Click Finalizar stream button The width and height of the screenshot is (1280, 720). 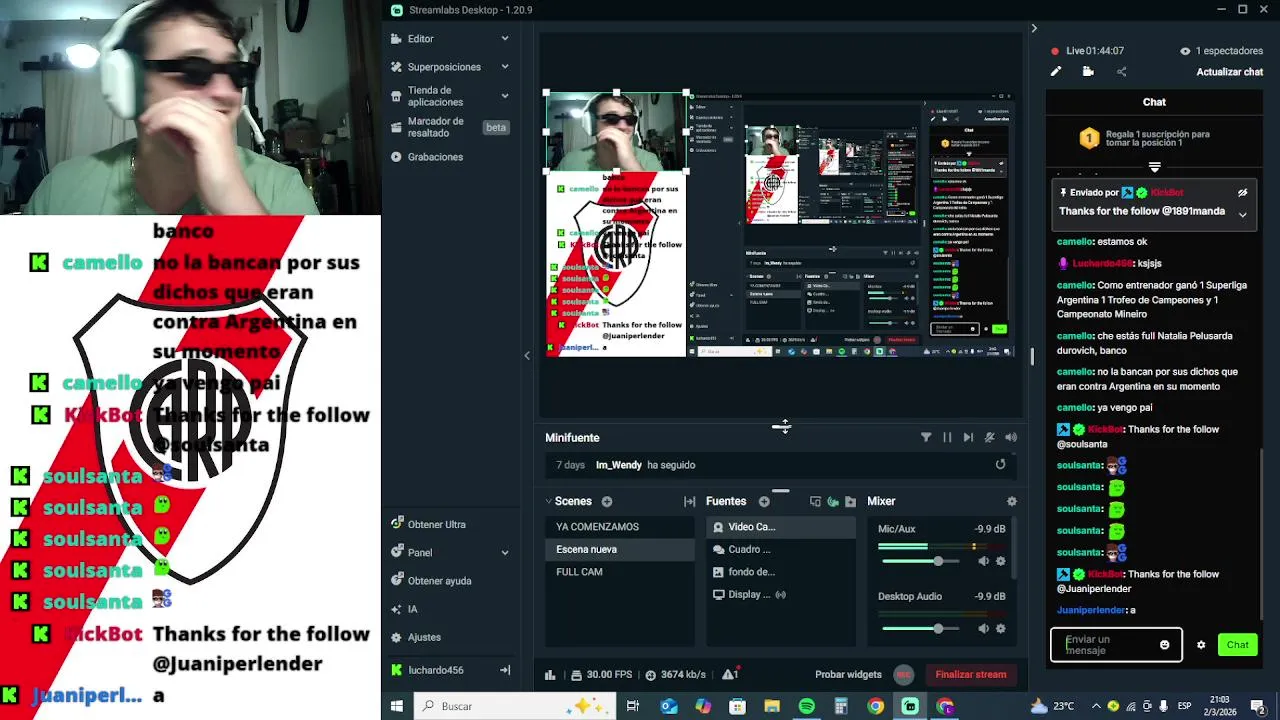[x=971, y=674]
